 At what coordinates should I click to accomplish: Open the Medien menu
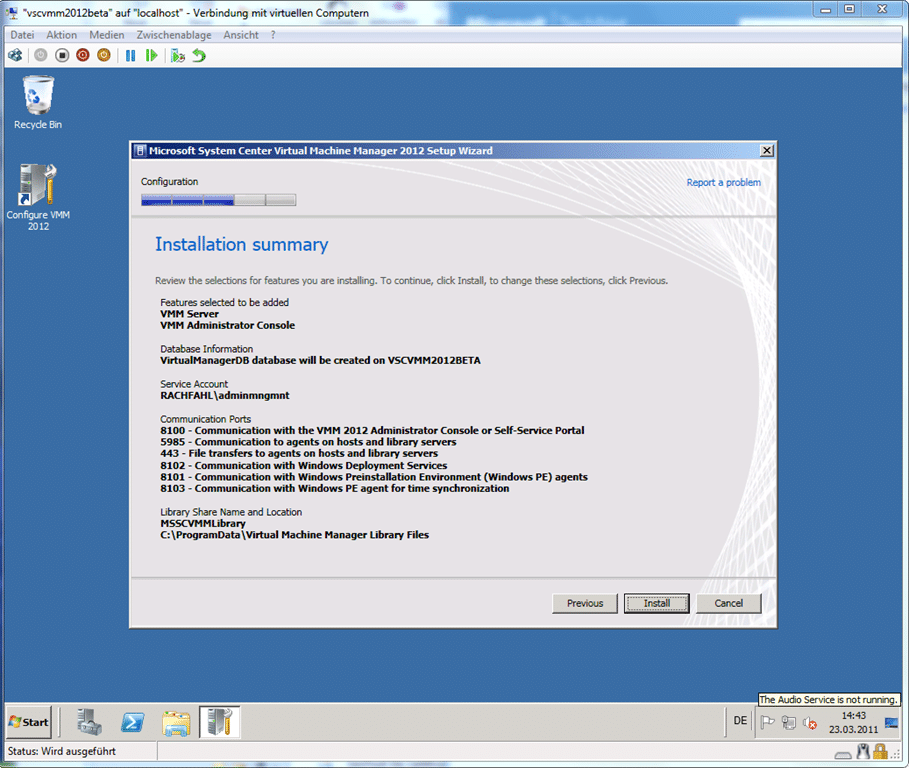click(107, 35)
